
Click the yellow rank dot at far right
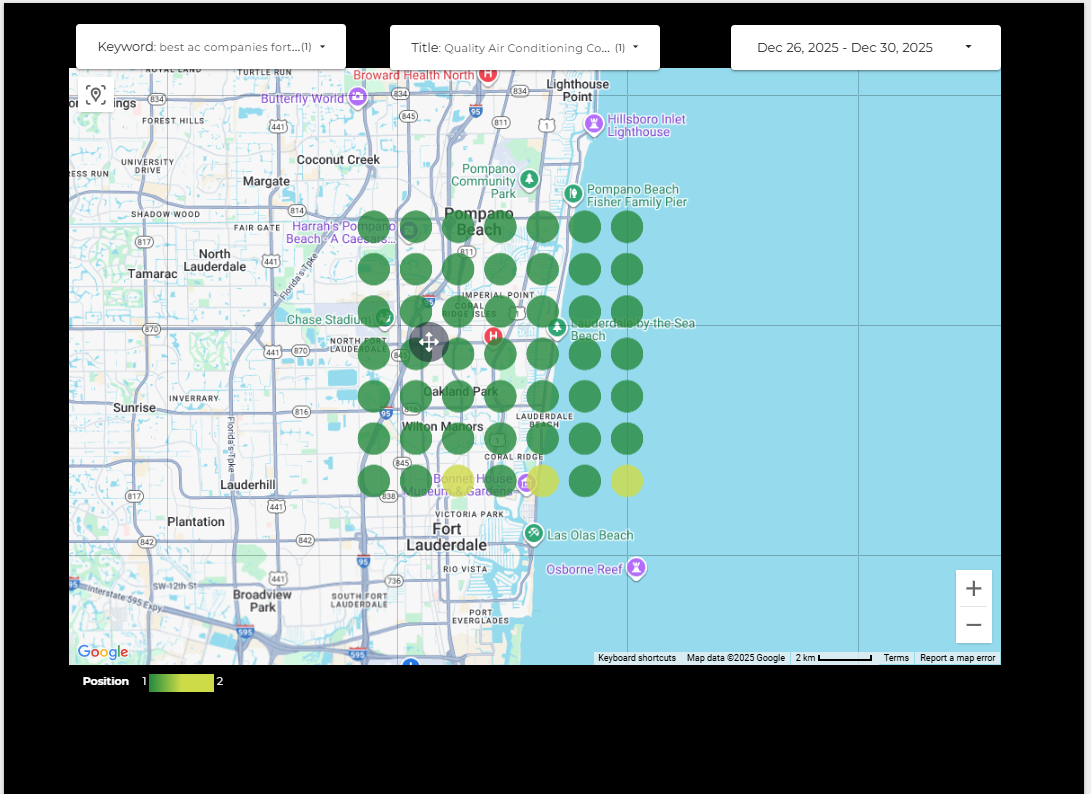click(627, 481)
